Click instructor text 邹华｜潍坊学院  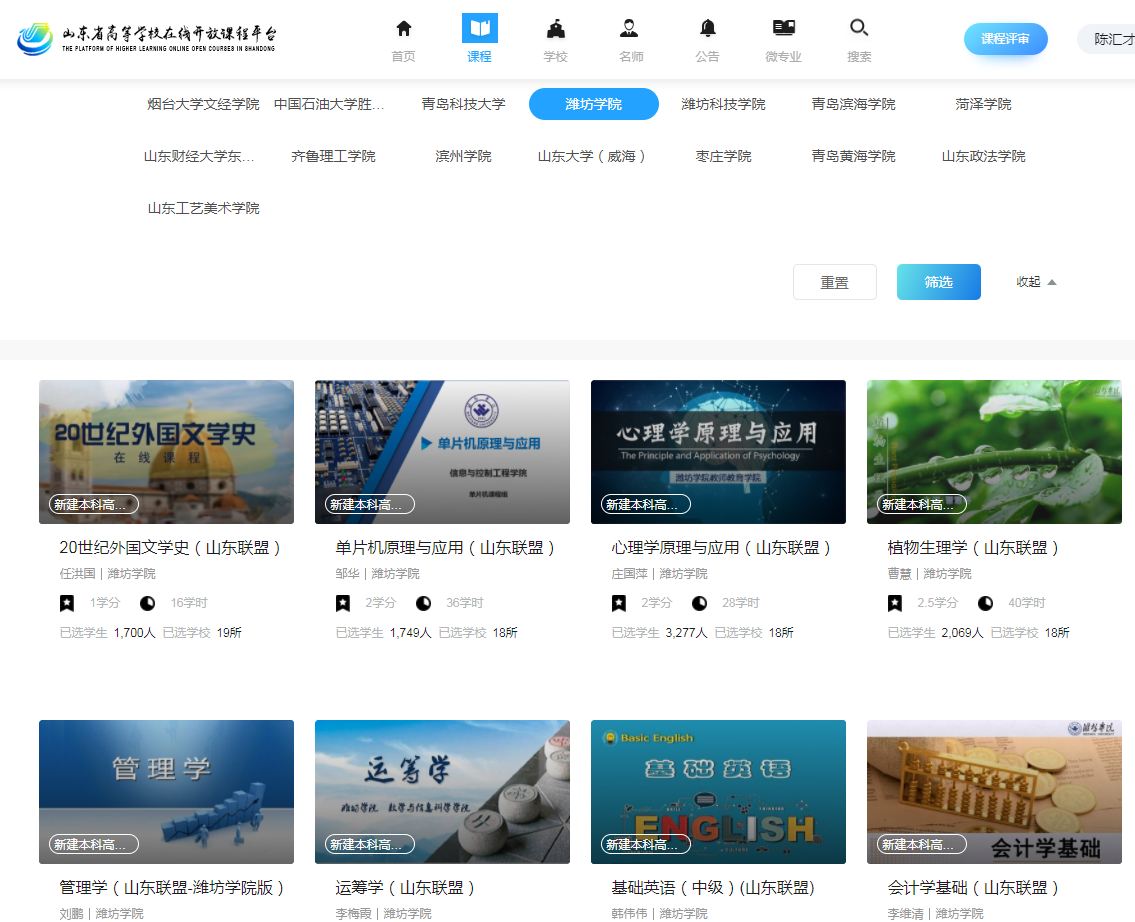coord(377,574)
